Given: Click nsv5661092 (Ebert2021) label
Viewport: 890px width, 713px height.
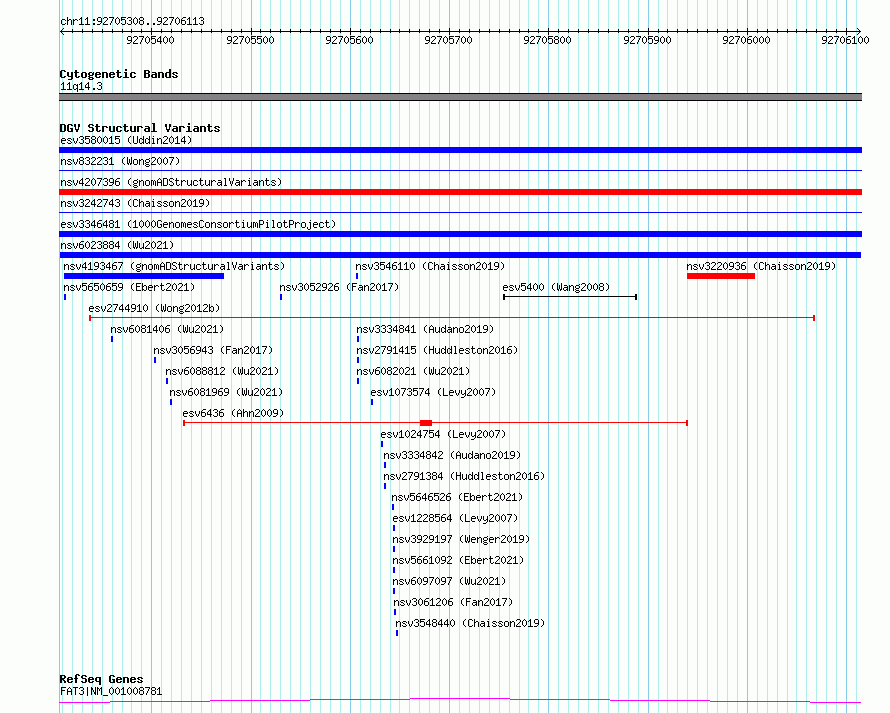Looking at the screenshot, I should click(459, 560).
